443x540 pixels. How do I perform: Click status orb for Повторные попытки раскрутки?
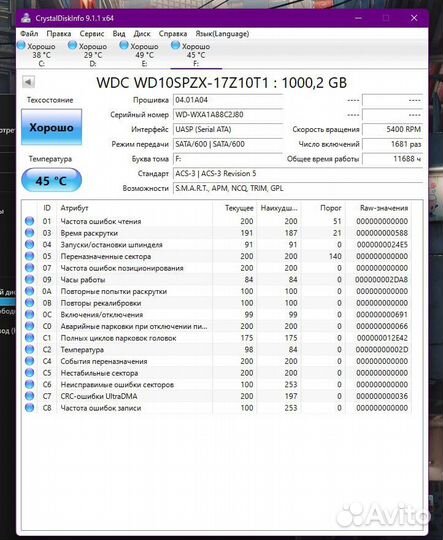[x=30, y=291]
